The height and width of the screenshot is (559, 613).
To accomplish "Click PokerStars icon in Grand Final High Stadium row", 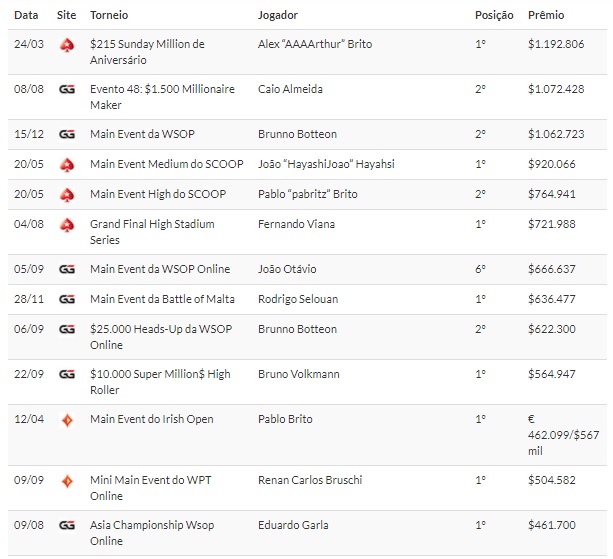I will pos(67,225).
